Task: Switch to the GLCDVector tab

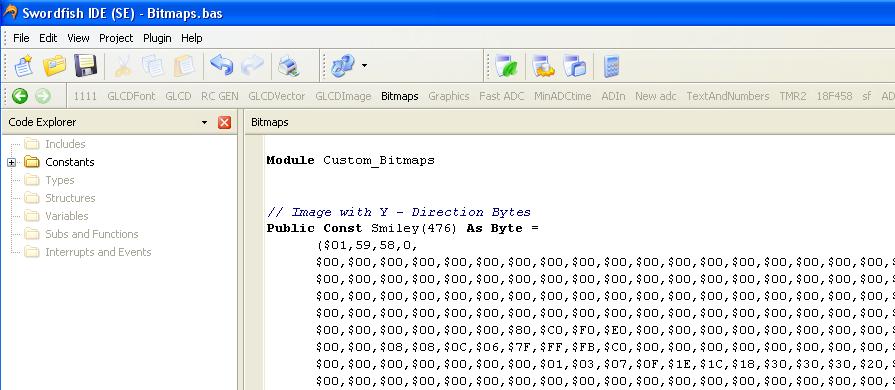Action: click(x=277, y=97)
